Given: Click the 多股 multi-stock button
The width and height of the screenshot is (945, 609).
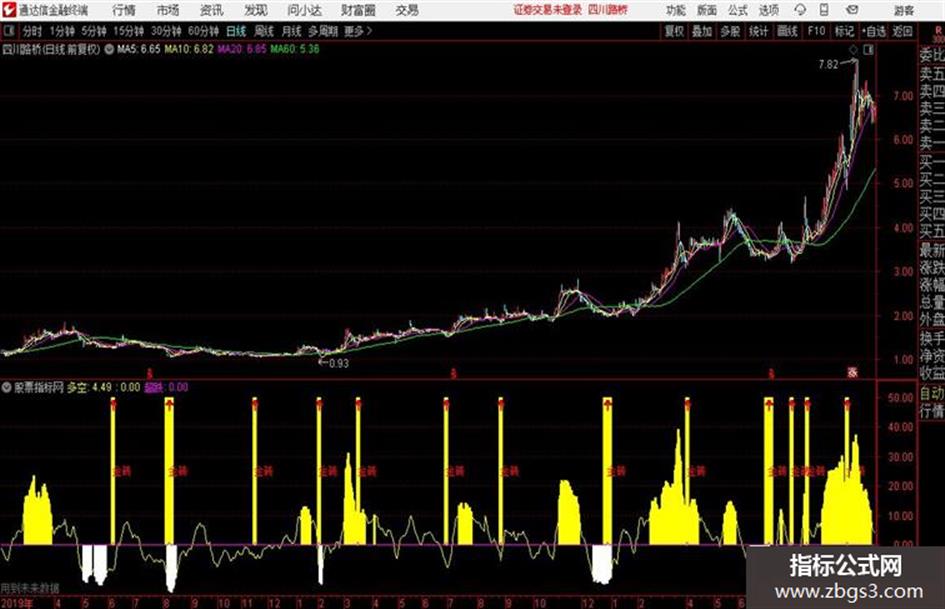Looking at the screenshot, I should (x=730, y=31).
